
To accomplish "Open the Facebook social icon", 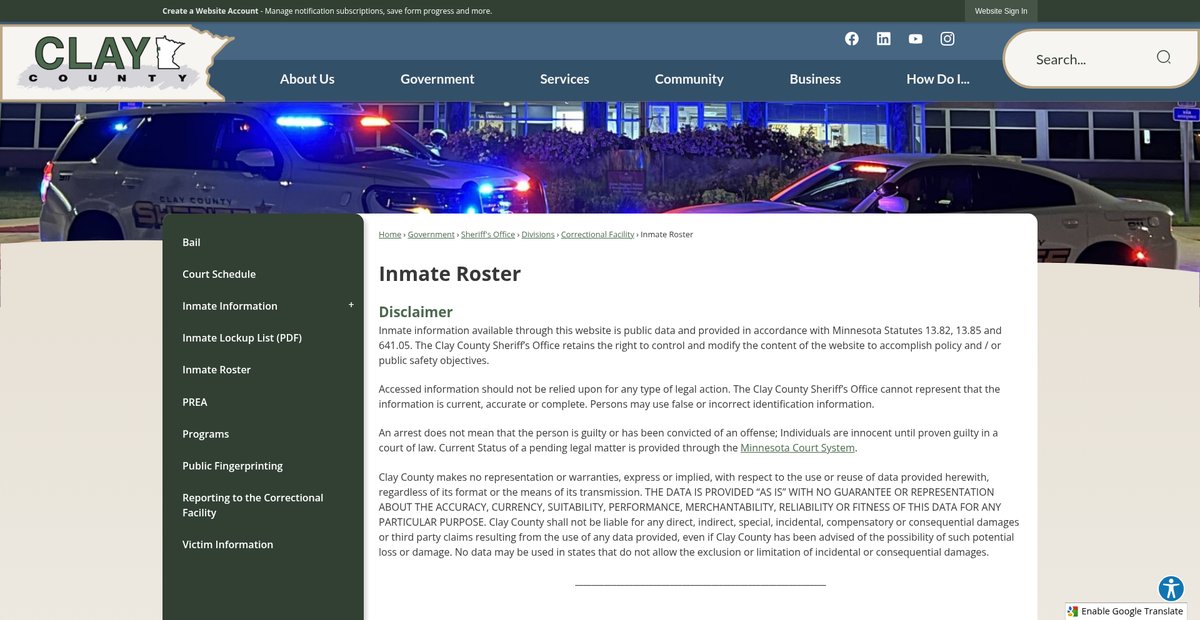I will tap(852, 39).
